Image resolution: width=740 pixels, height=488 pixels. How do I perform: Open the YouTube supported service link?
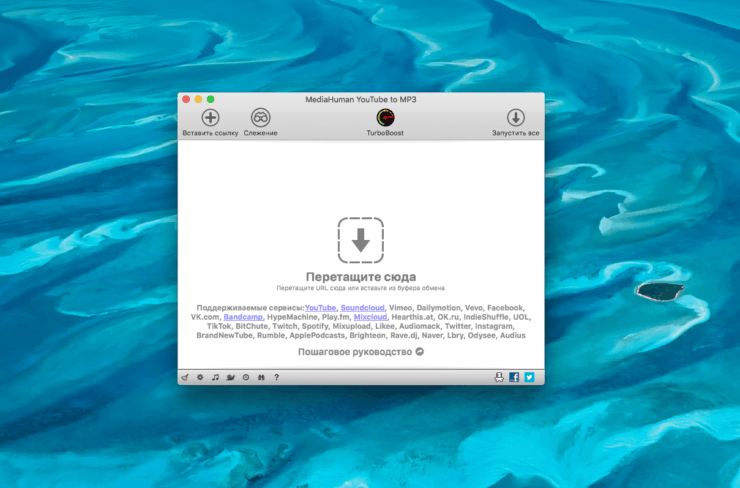pos(320,307)
